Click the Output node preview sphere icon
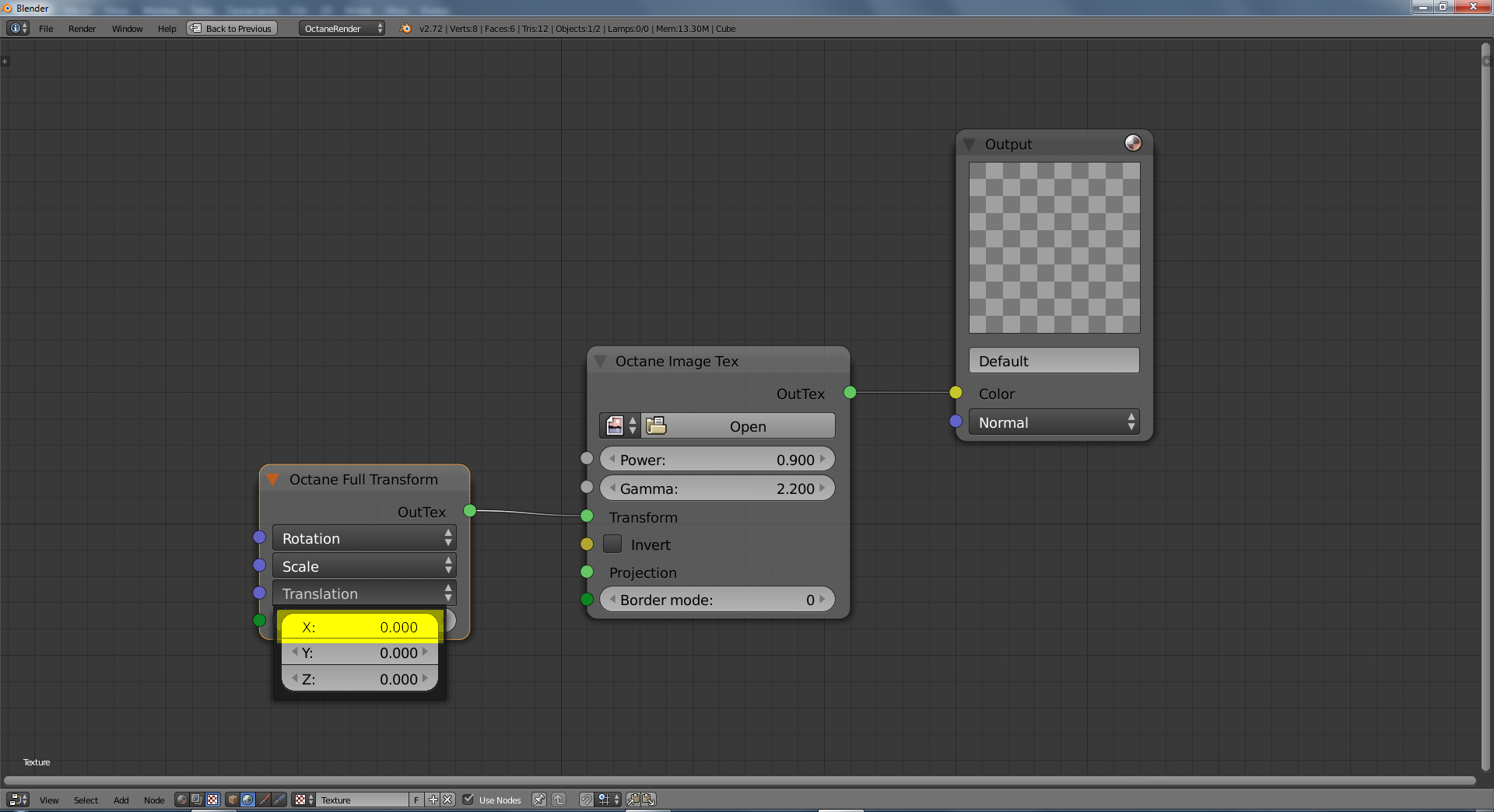 tap(1133, 143)
